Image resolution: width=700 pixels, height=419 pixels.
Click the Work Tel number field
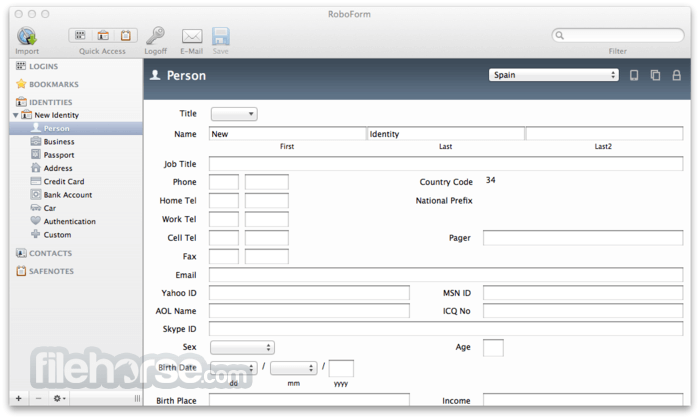(x=267, y=219)
